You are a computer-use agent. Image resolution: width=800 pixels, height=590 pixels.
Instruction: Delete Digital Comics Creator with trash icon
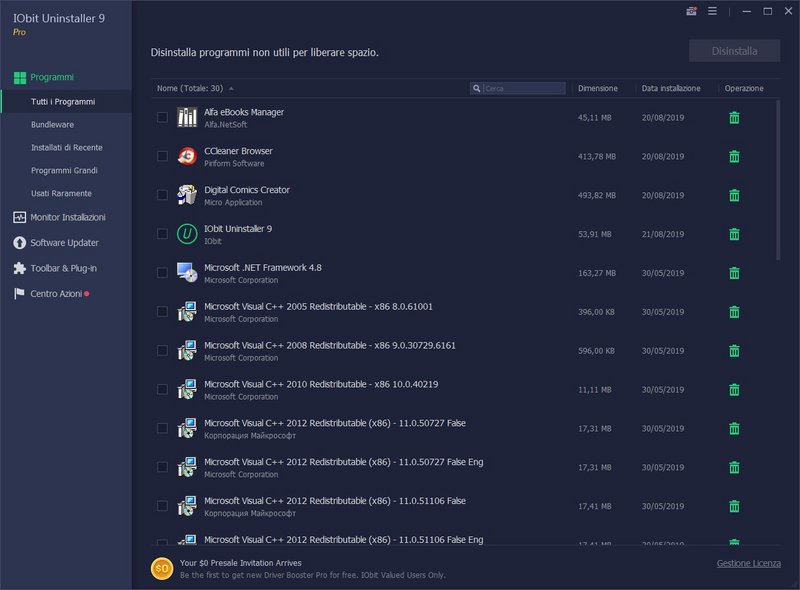734,195
